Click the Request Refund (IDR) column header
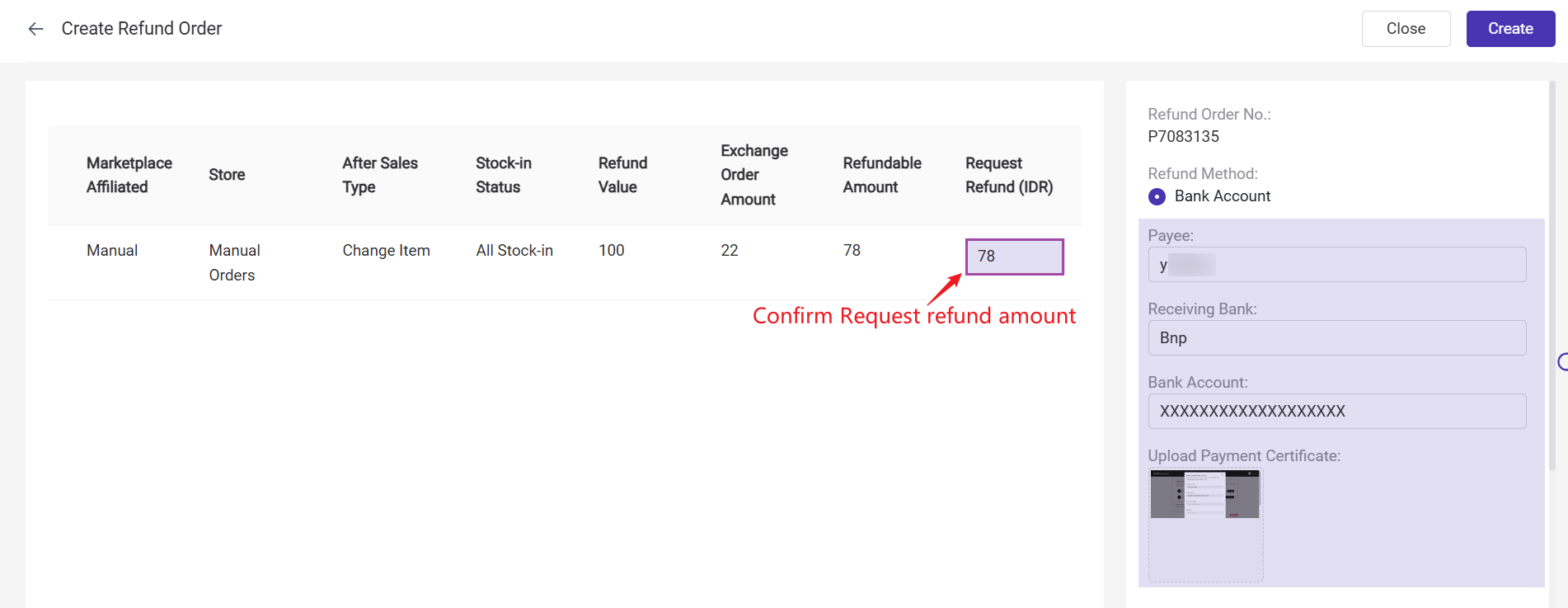 [1008, 175]
